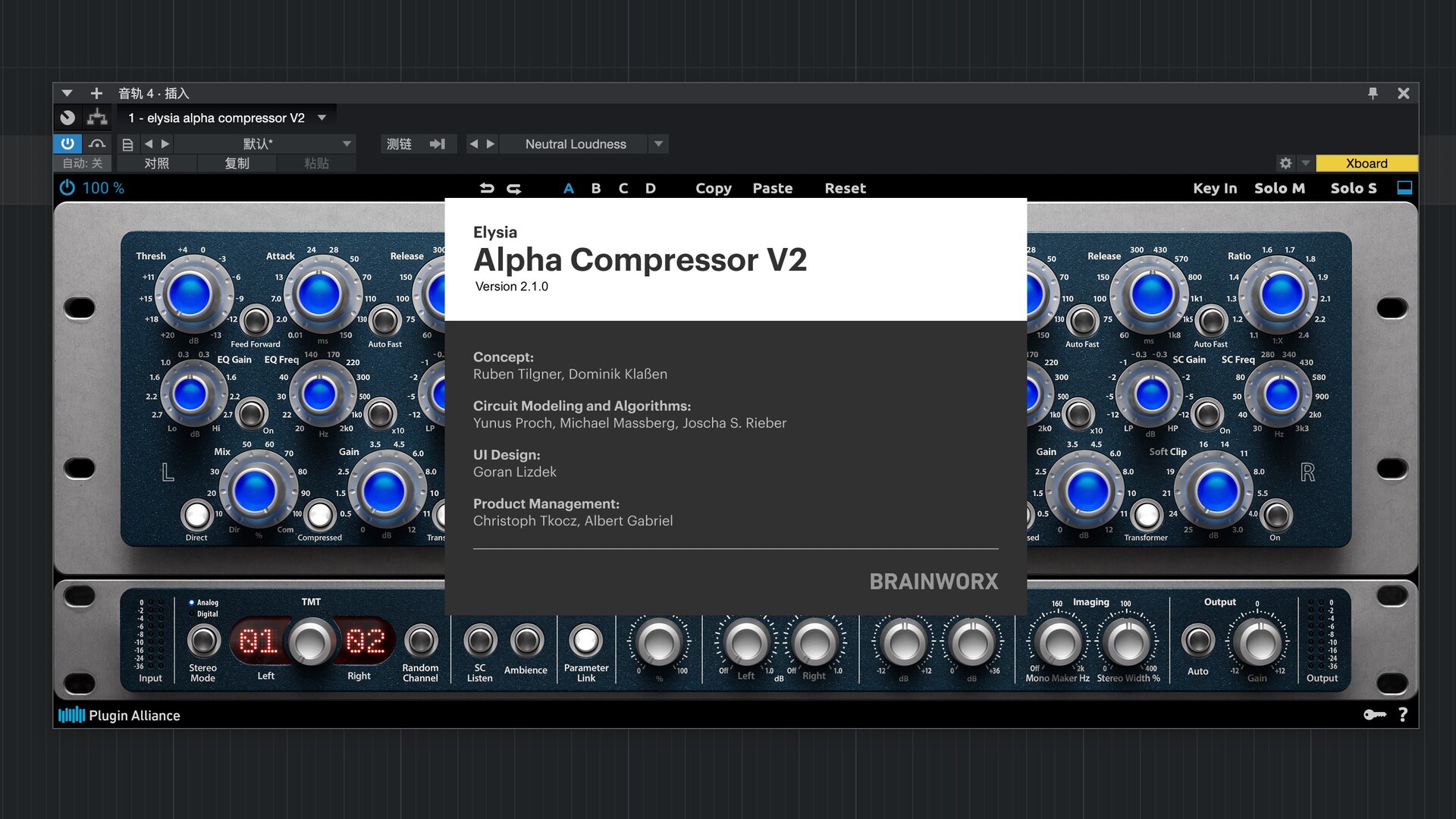Select settings slot D

651,188
